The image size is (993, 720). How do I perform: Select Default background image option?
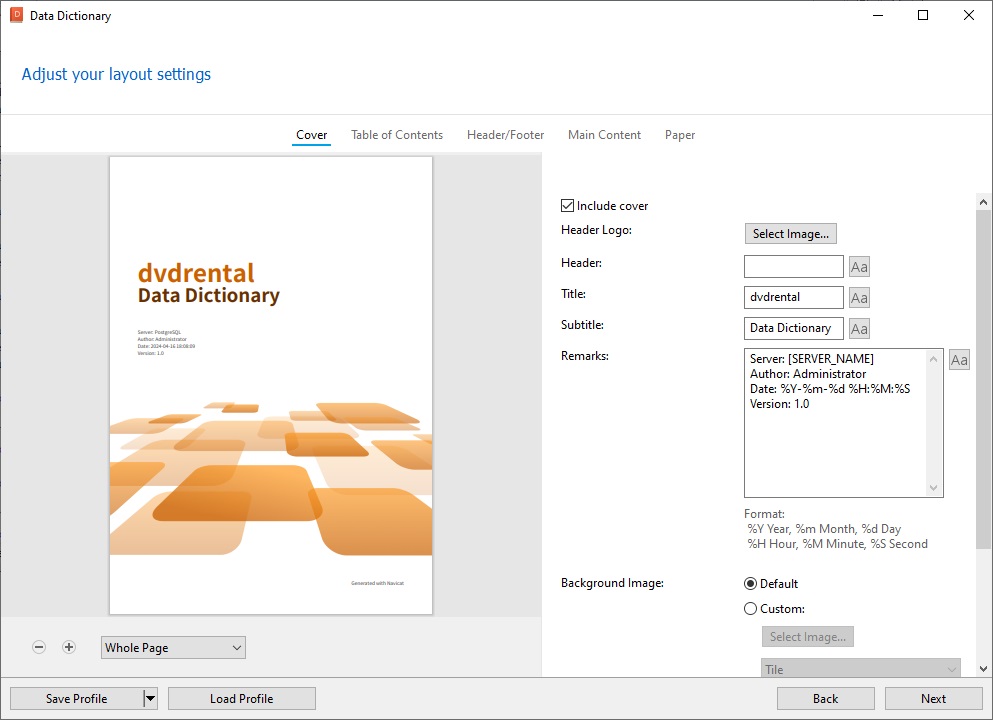750,584
